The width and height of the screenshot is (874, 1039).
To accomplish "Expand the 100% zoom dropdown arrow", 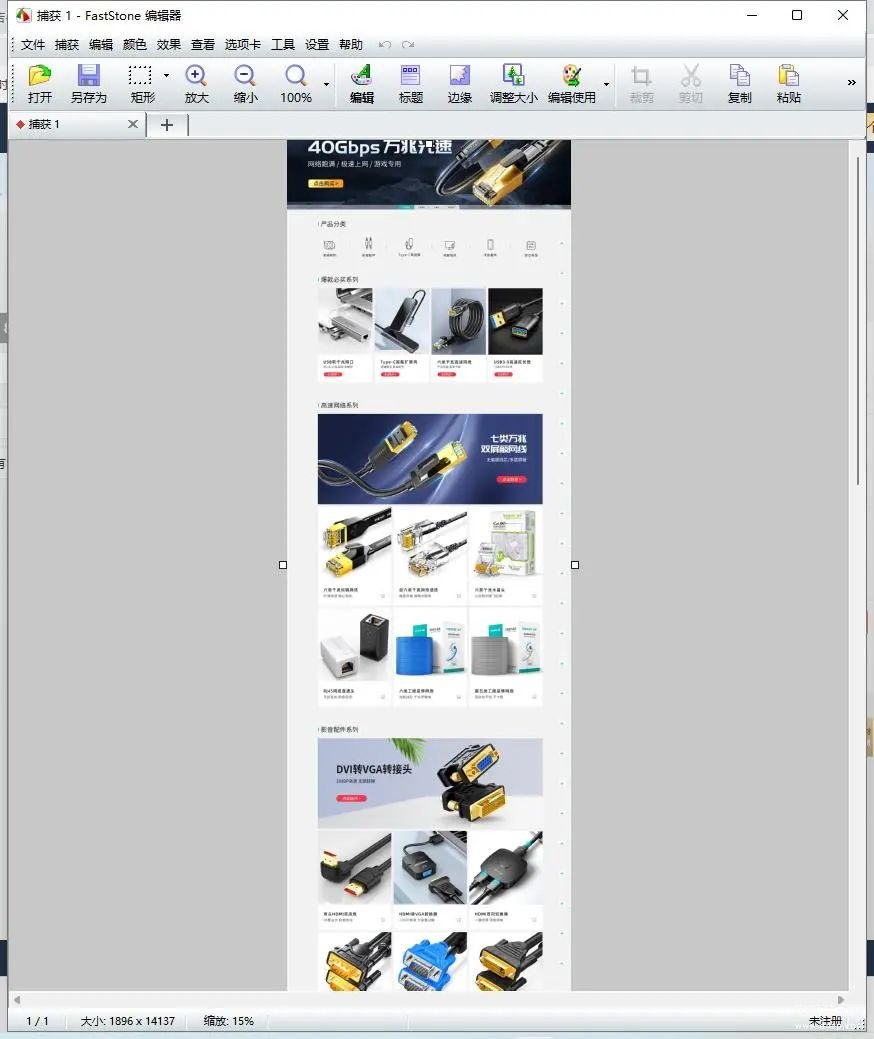I will (x=326, y=84).
